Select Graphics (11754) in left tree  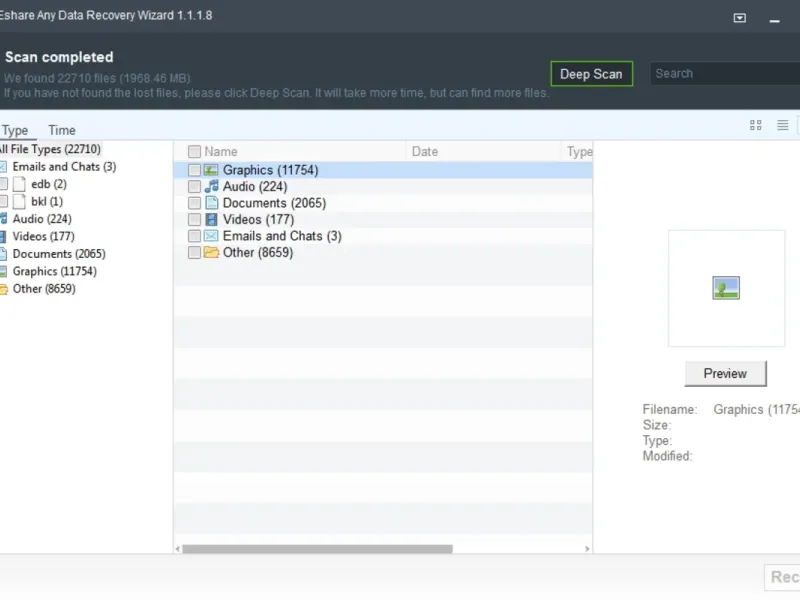coord(55,271)
